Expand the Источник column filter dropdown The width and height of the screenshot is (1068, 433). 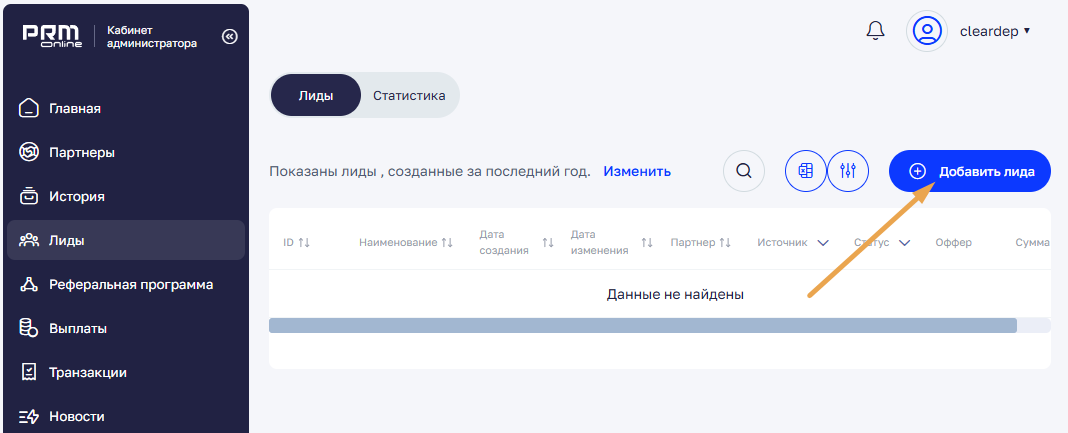823,243
